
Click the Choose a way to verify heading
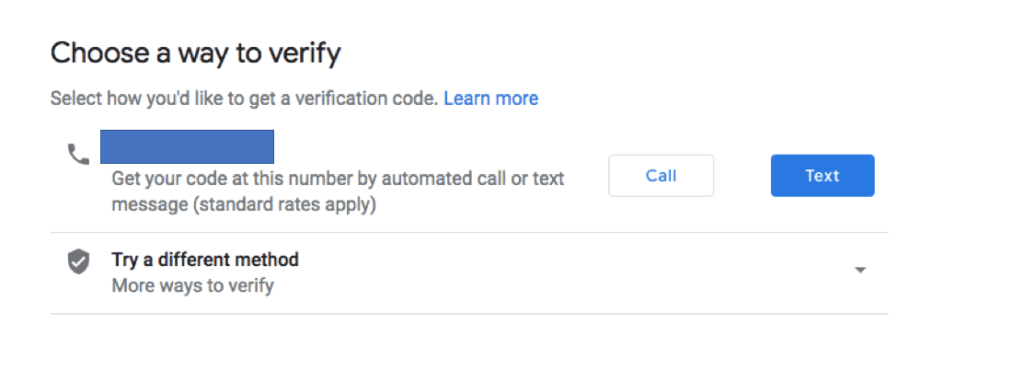click(x=195, y=54)
